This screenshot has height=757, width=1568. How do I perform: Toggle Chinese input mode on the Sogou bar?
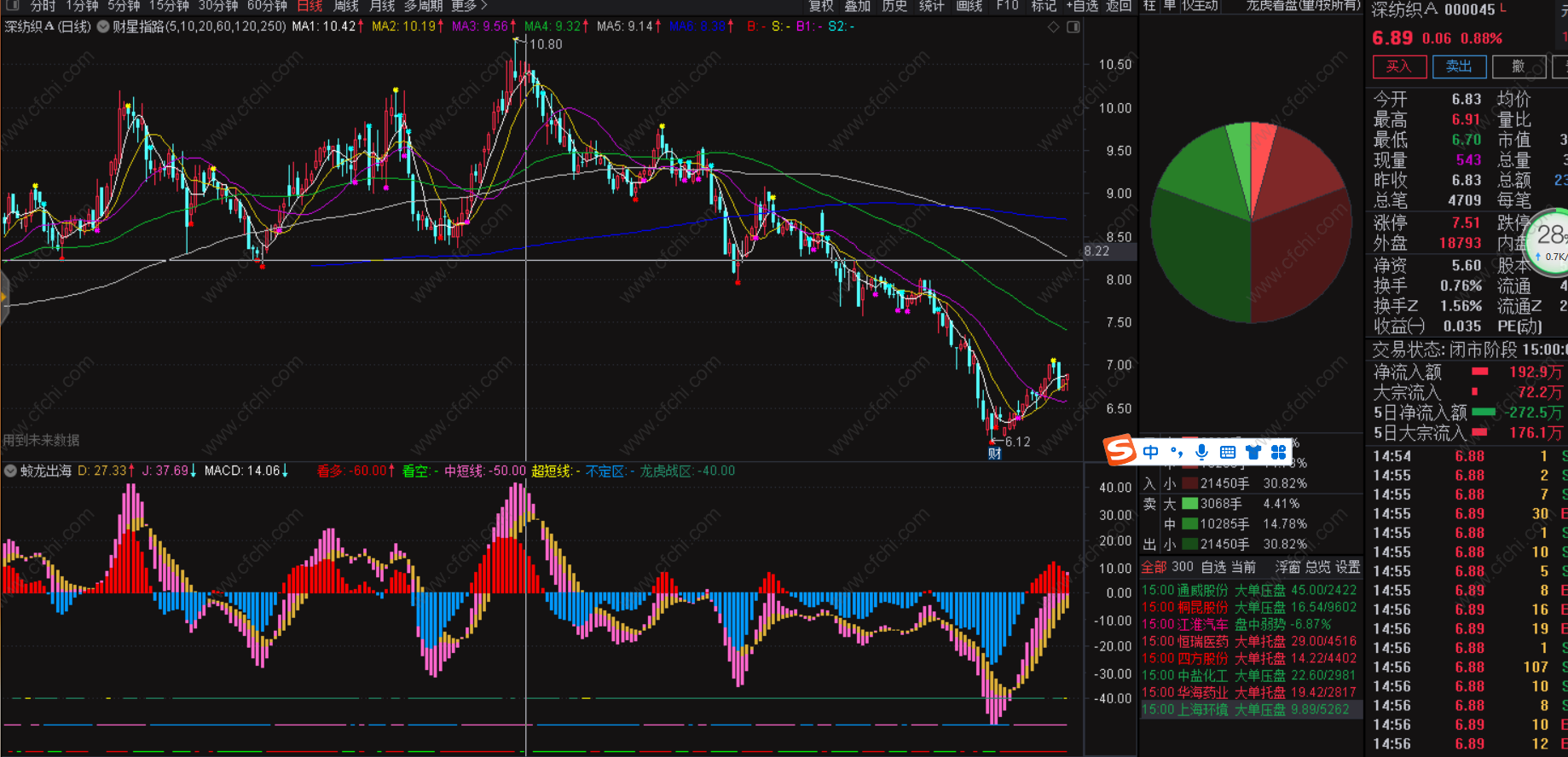coord(1151,452)
